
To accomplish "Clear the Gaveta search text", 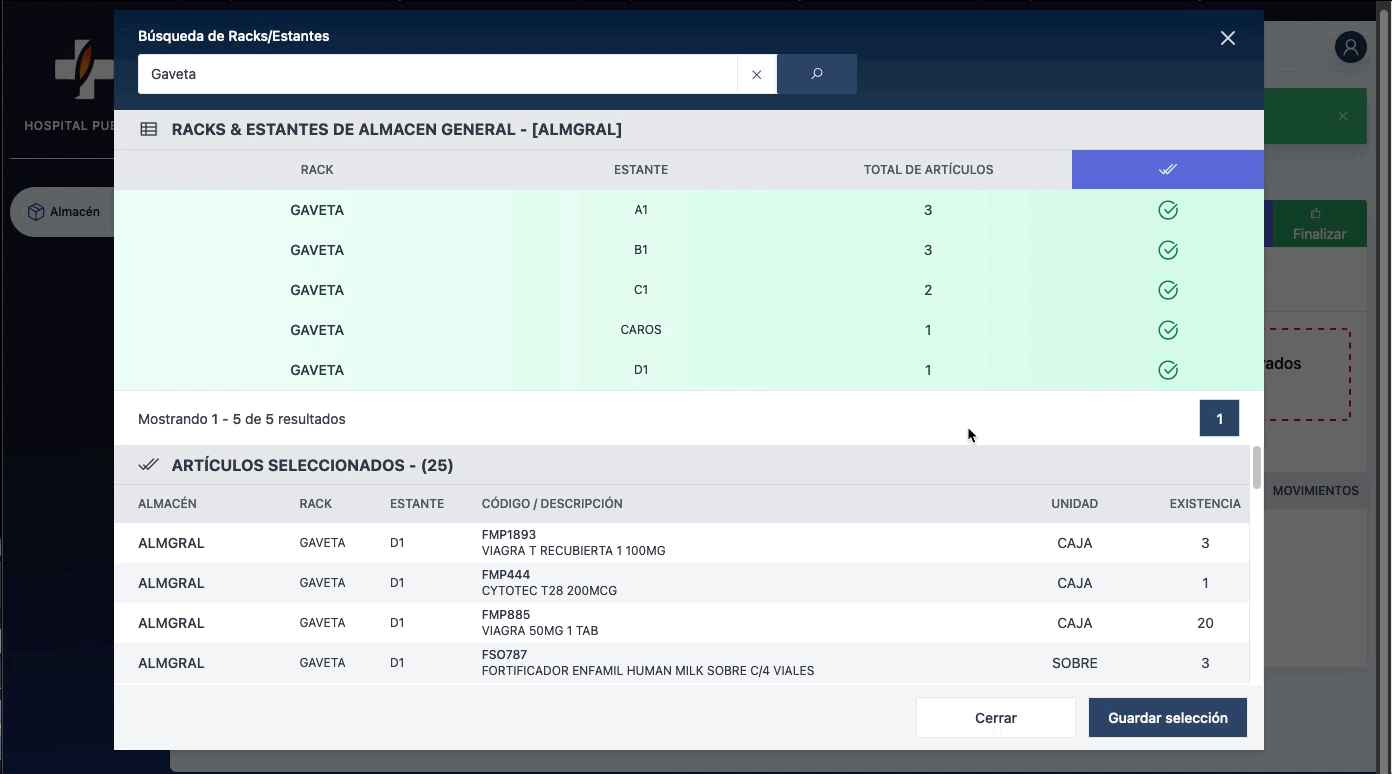I will tap(757, 74).
